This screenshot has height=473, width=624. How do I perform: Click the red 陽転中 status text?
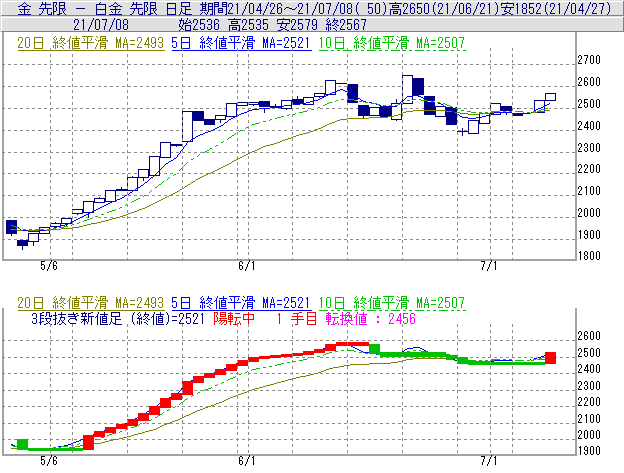tap(234, 319)
